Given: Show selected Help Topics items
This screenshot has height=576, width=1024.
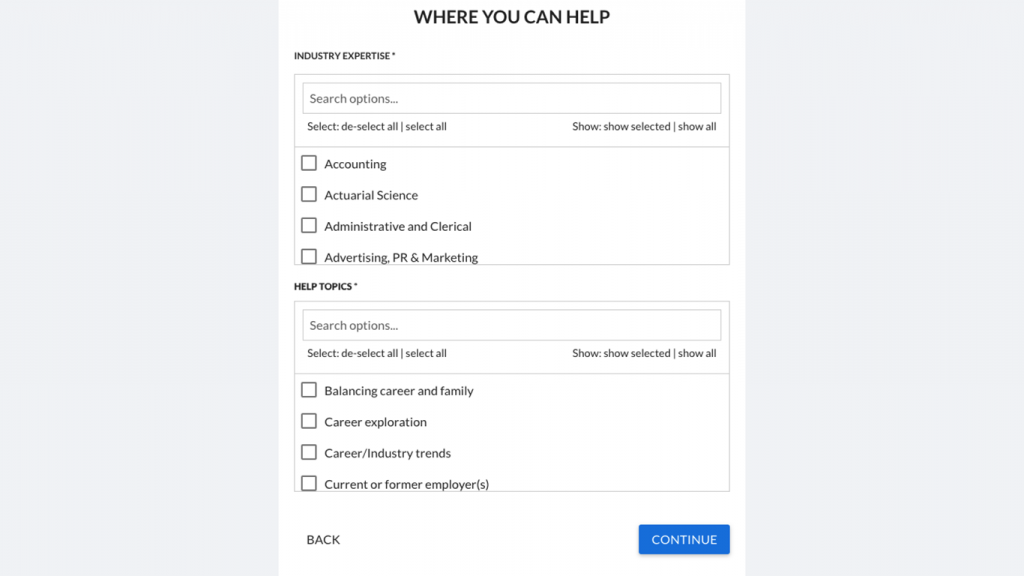Looking at the screenshot, I should point(637,353).
